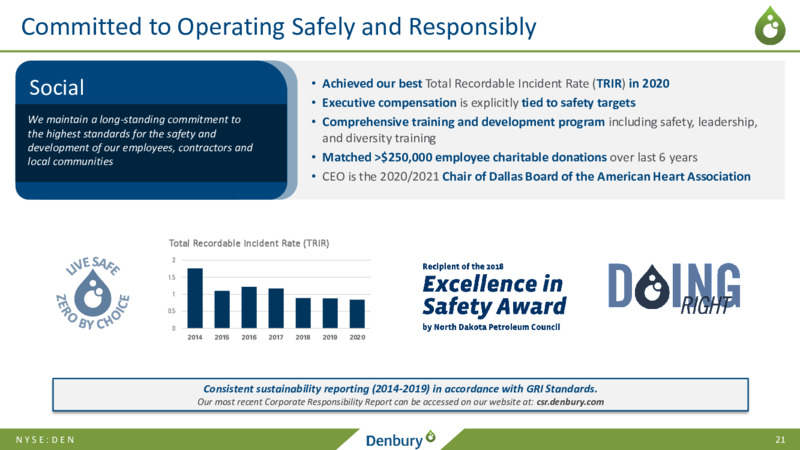Click the 2019 bar in the TRIR chart
The height and width of the screenshot is (450, 800).
tap(330, 313)
